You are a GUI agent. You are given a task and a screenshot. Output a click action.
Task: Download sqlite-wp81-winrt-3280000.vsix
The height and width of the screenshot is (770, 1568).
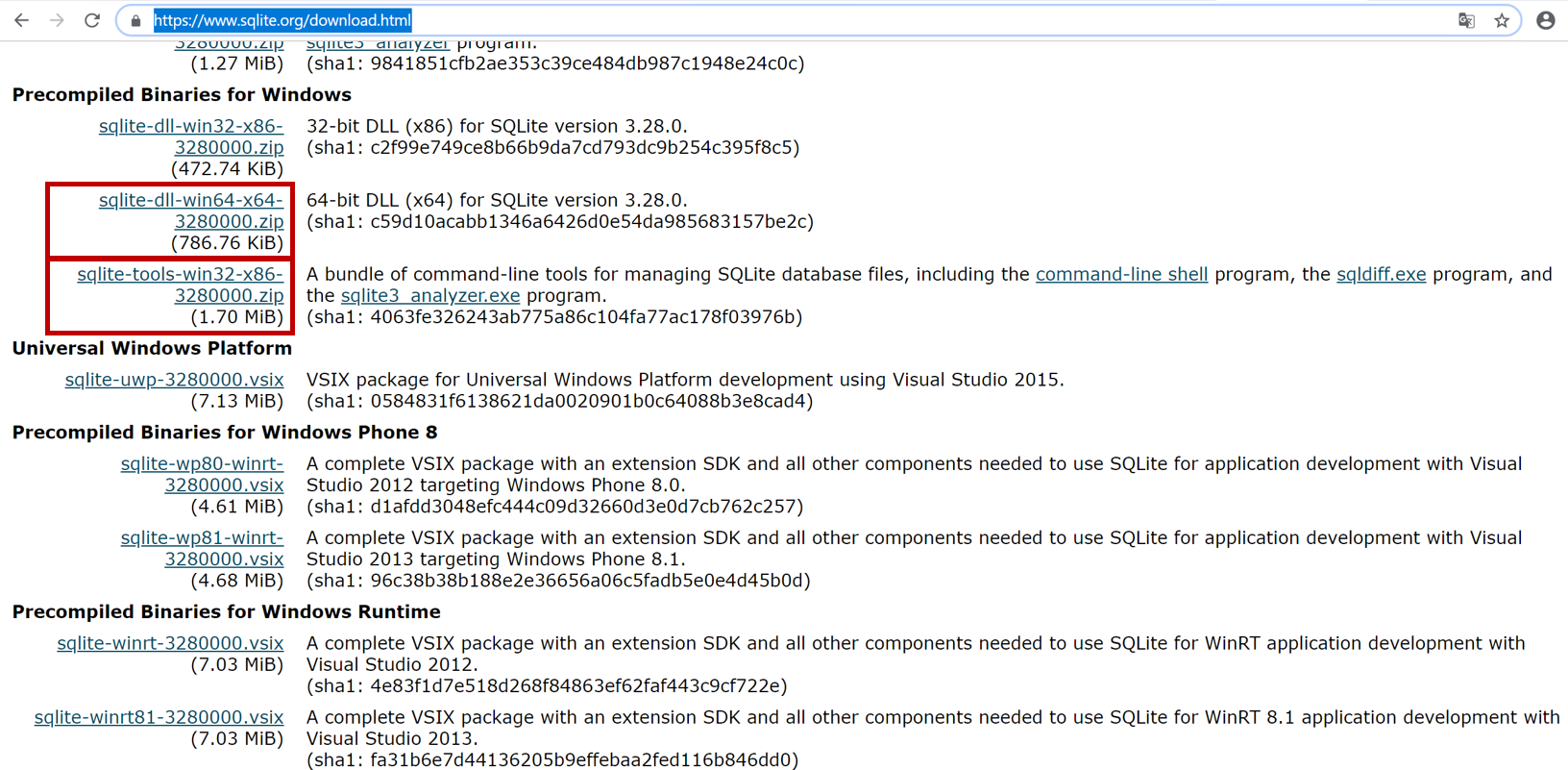coord(203,548)
